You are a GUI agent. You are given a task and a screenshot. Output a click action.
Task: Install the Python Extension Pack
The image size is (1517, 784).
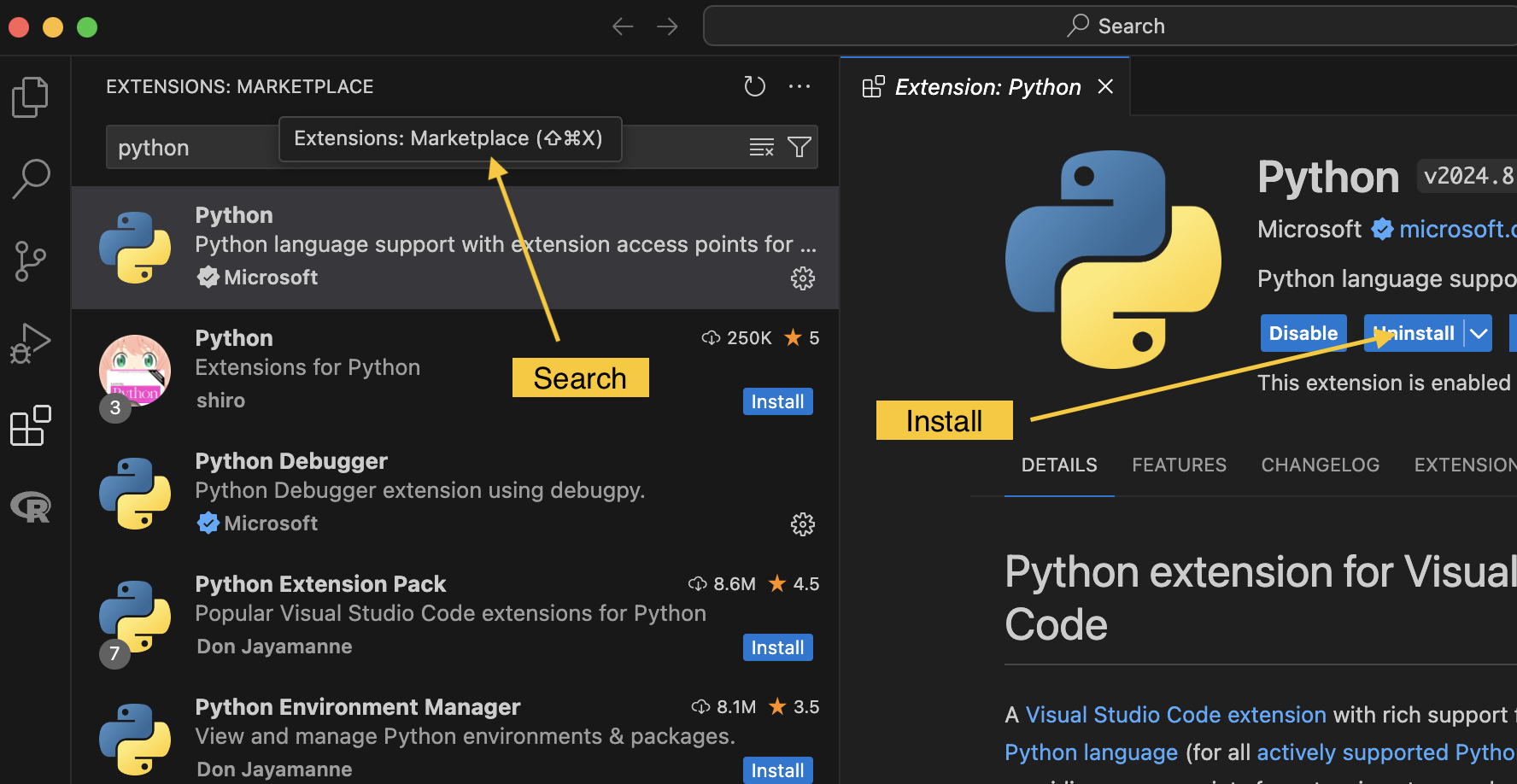[777, 647]
